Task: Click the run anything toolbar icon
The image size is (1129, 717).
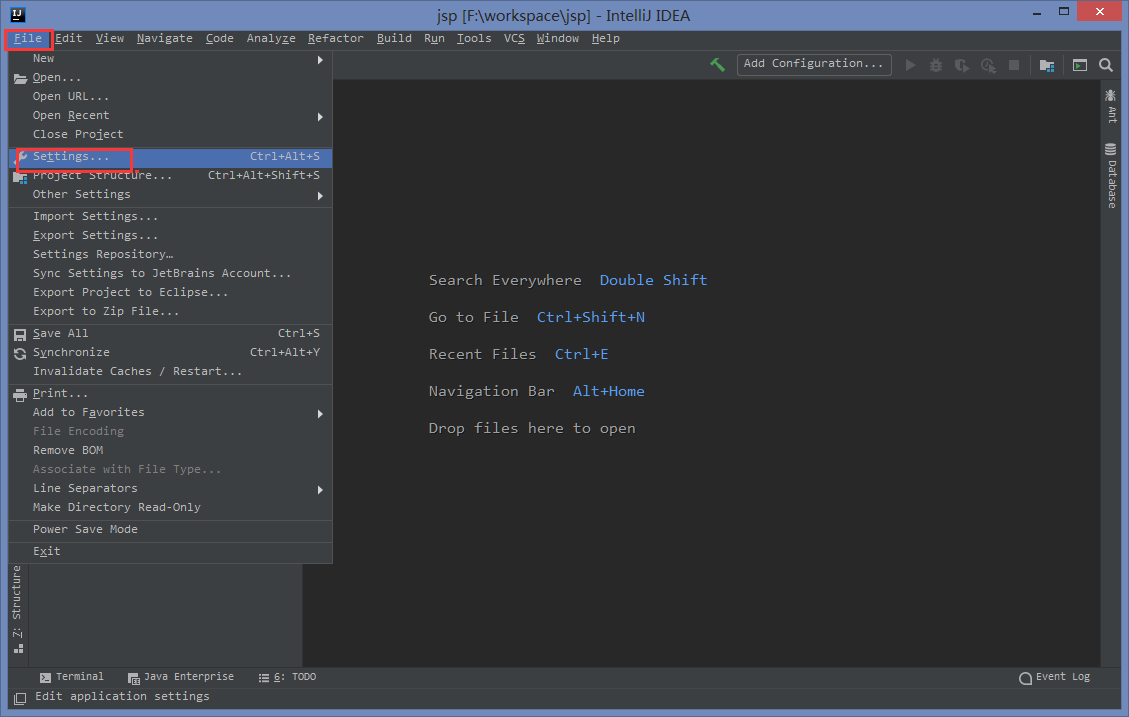Action: click(1079, 66)
